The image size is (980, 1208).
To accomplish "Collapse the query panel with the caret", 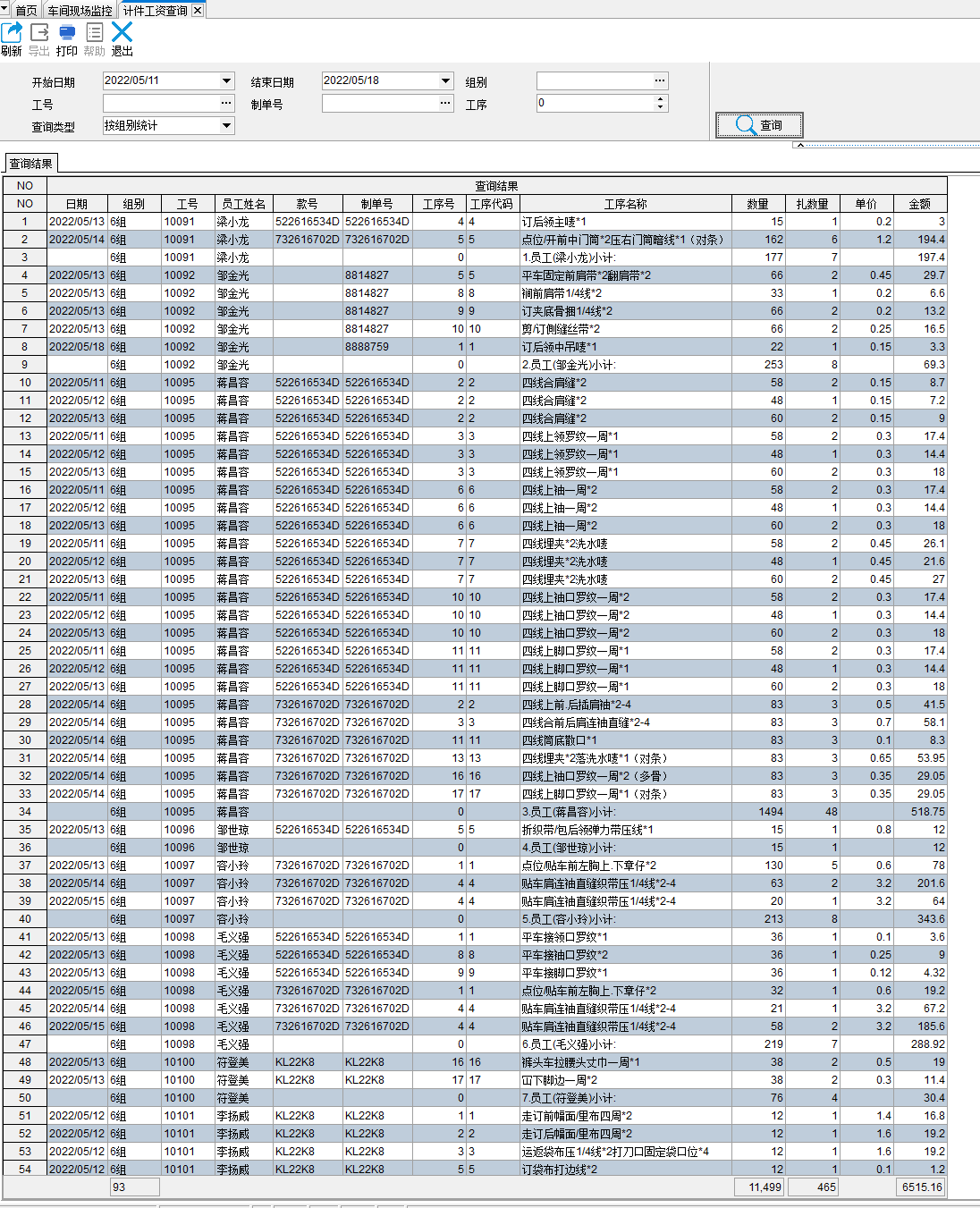I will [800, 144].
